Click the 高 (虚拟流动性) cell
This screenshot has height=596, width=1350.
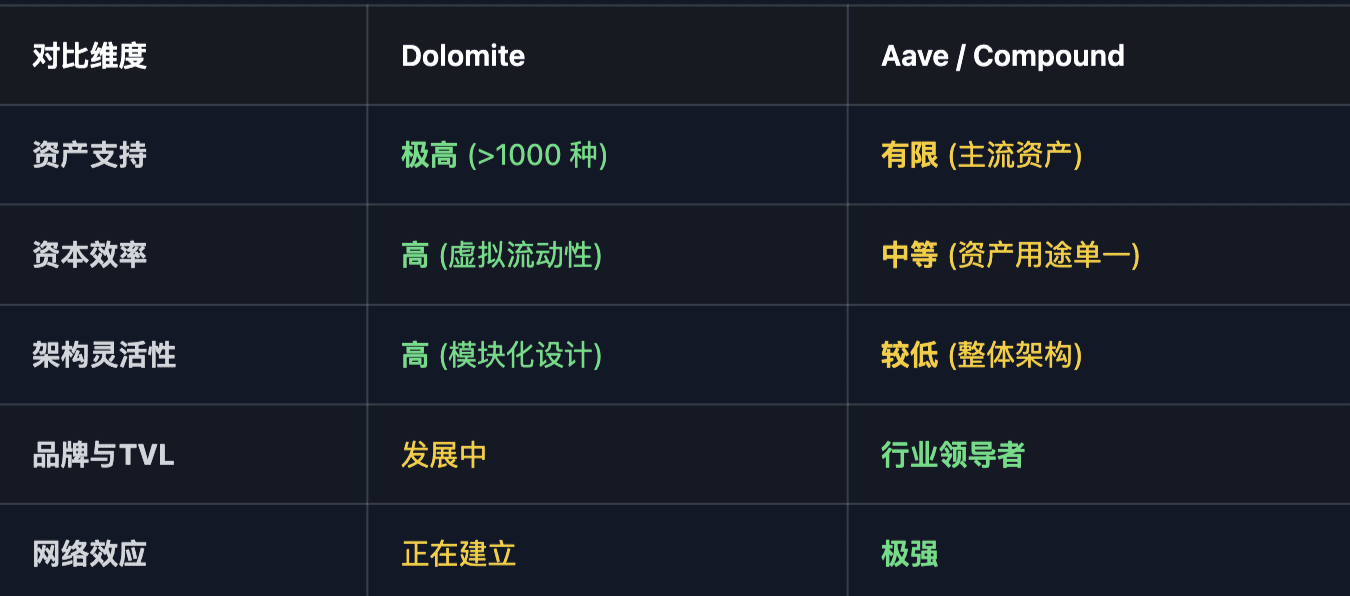[x=501, y=255]
